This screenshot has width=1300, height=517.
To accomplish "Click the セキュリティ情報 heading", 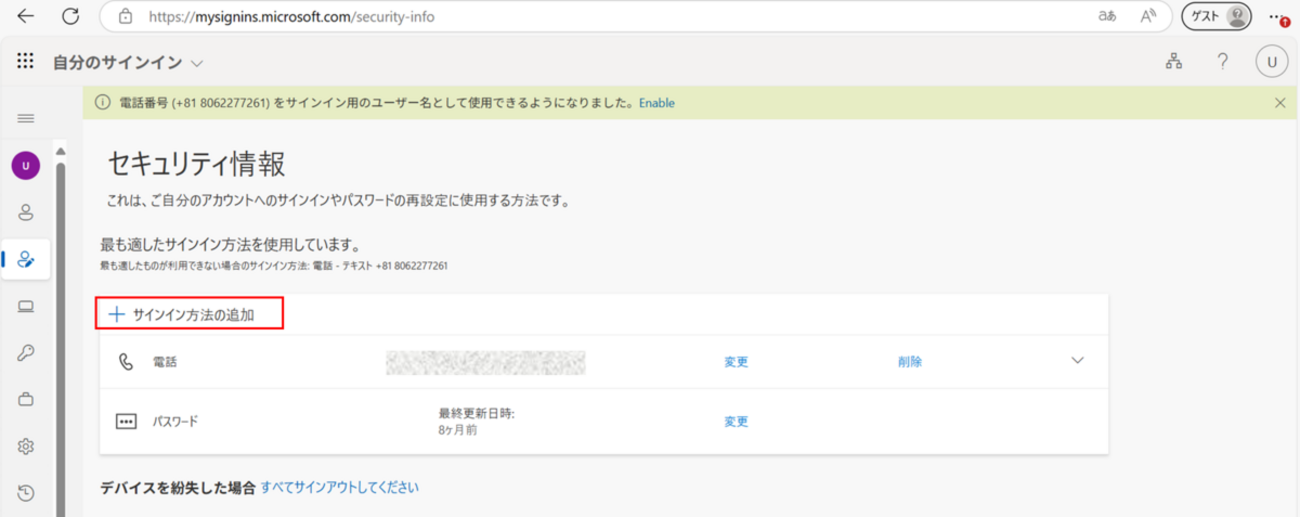I will (196, 165).
